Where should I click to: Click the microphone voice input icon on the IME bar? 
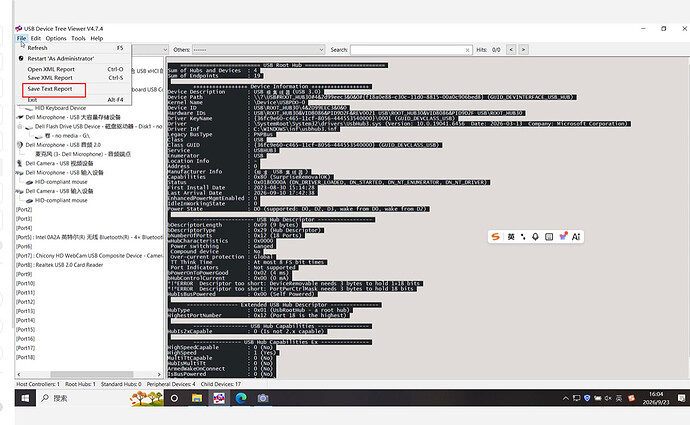pyautogui.click(x=535, y=237)
